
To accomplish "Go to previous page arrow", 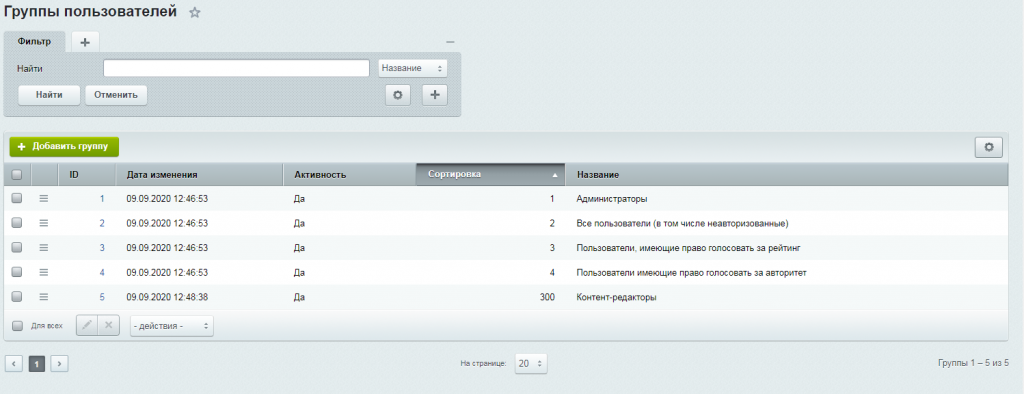I will 14,363.
